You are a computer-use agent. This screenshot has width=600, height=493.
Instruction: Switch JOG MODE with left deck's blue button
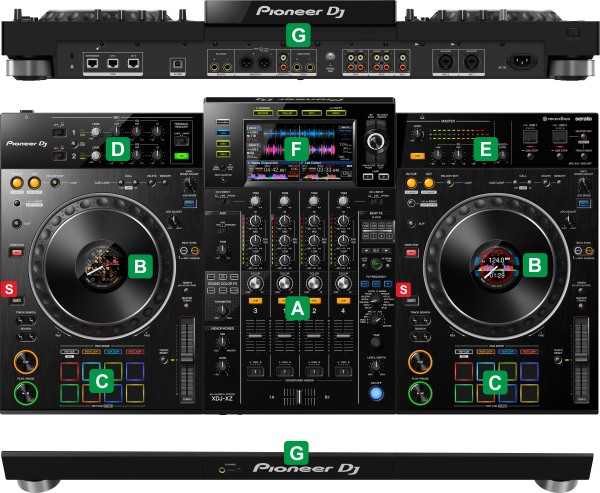point(189,203)
